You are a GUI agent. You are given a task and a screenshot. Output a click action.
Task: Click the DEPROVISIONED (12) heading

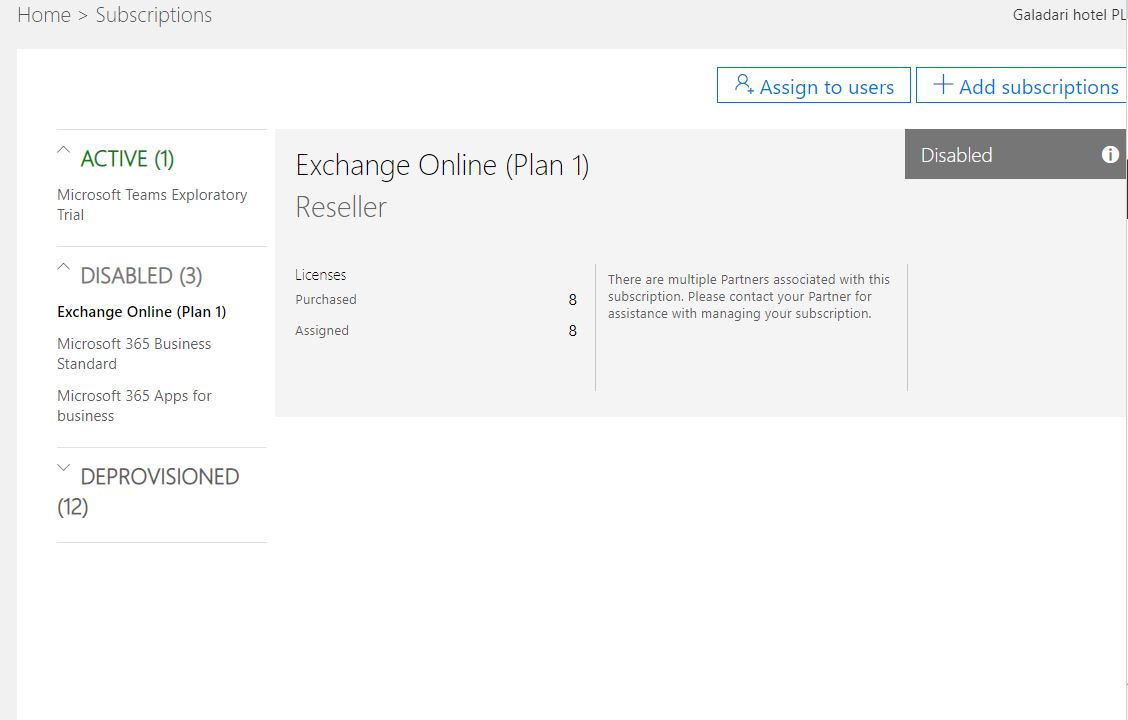(x=148, y=492)
